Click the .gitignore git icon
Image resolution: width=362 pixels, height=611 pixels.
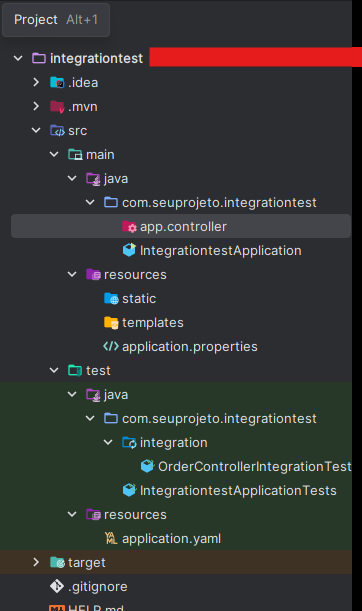pyautogui.click(x=57, y=586)
